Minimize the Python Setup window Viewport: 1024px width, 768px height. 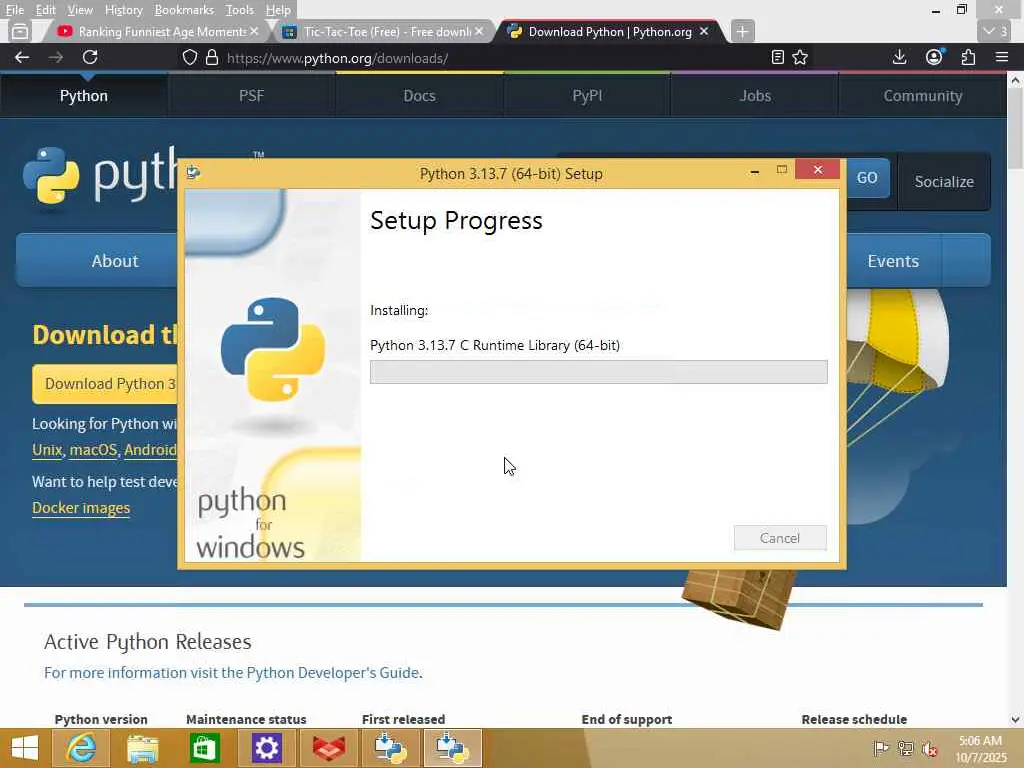(x=755, y=170)
